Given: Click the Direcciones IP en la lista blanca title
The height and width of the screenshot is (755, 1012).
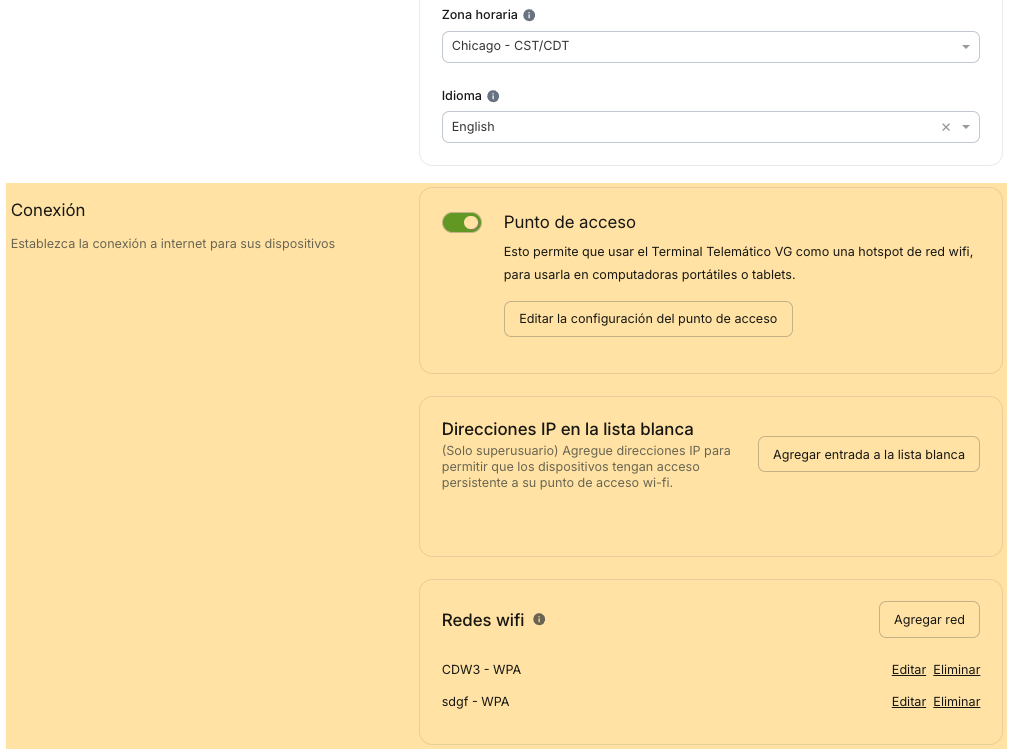Looking at the screenshot, I should click(x=567, y=429).
